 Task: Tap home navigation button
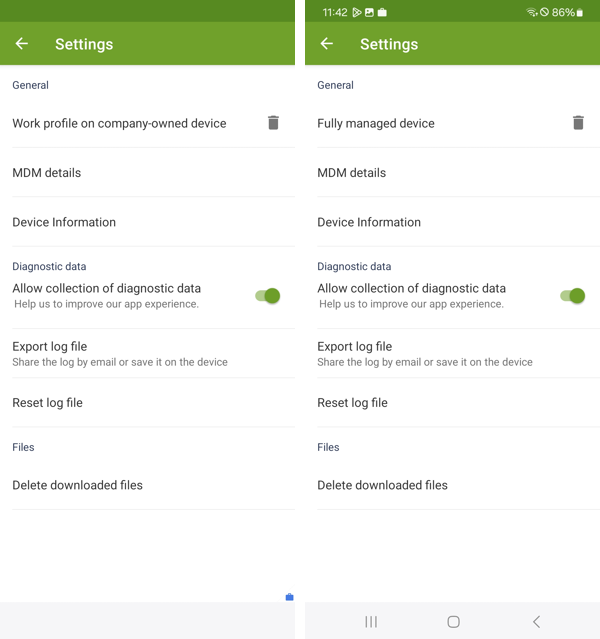(x=453, y=621)
